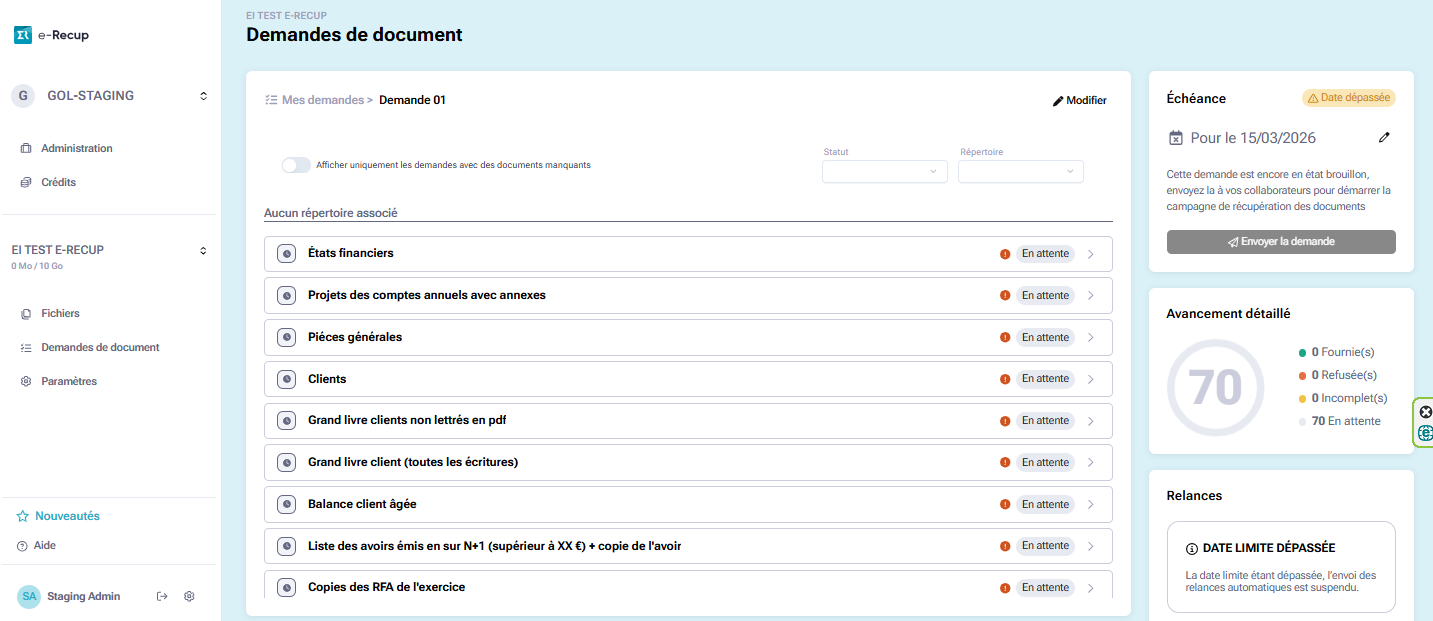Click the Envoyer la demande button
This screenshot has width=1433, height=621.
tap(1280, 242)
